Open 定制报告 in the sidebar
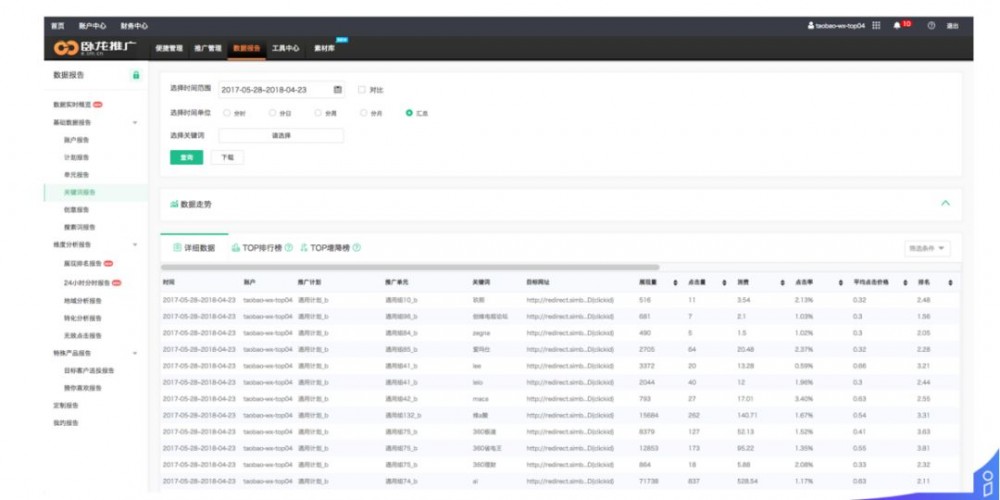 coord(66,406)
